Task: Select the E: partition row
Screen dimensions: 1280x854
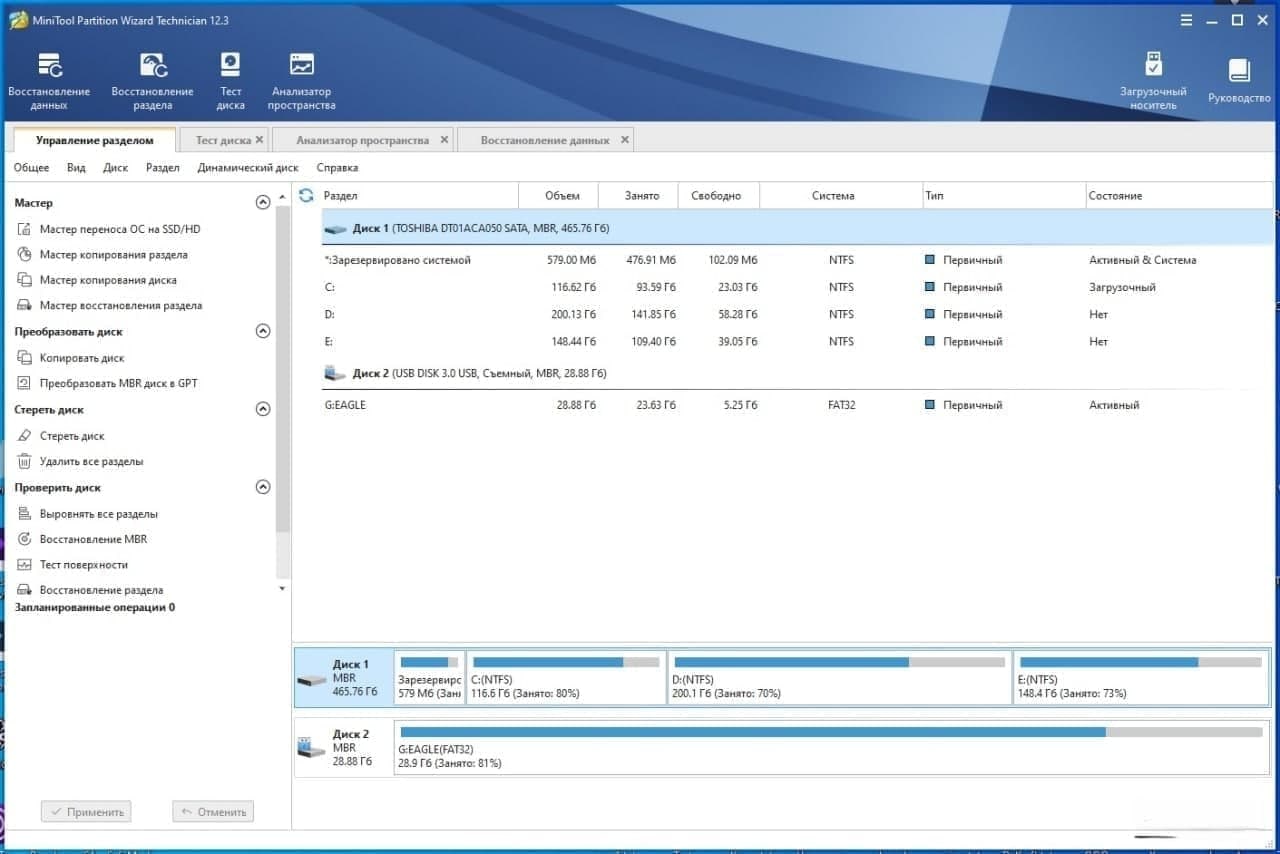Action: point(798,341)
